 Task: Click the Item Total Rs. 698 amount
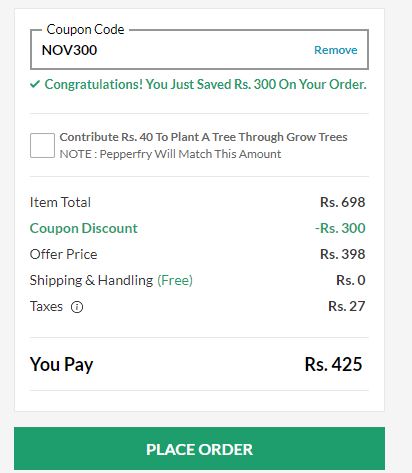point(343,202)
